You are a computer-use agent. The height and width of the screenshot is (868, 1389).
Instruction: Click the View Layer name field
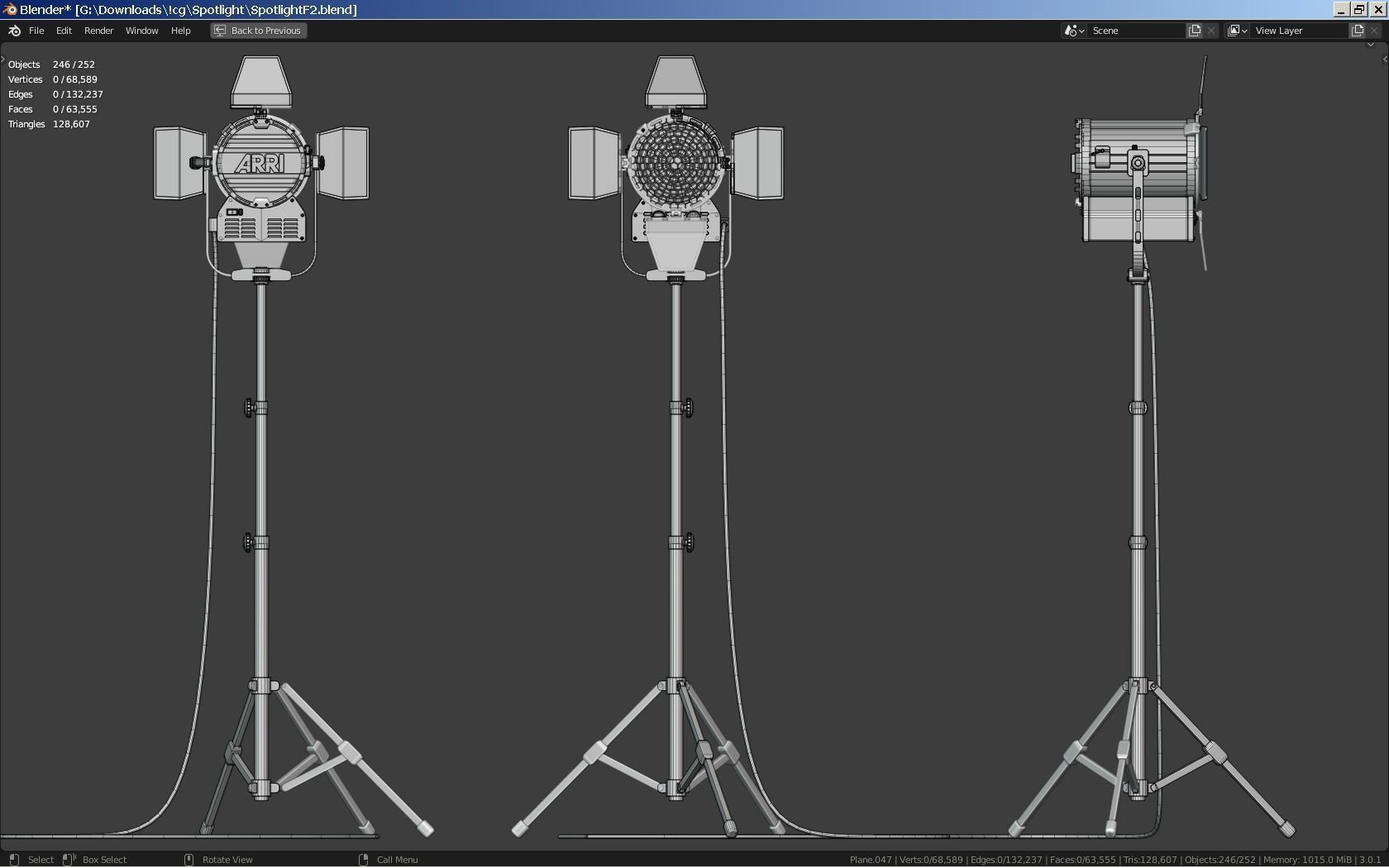point(1300,31)
